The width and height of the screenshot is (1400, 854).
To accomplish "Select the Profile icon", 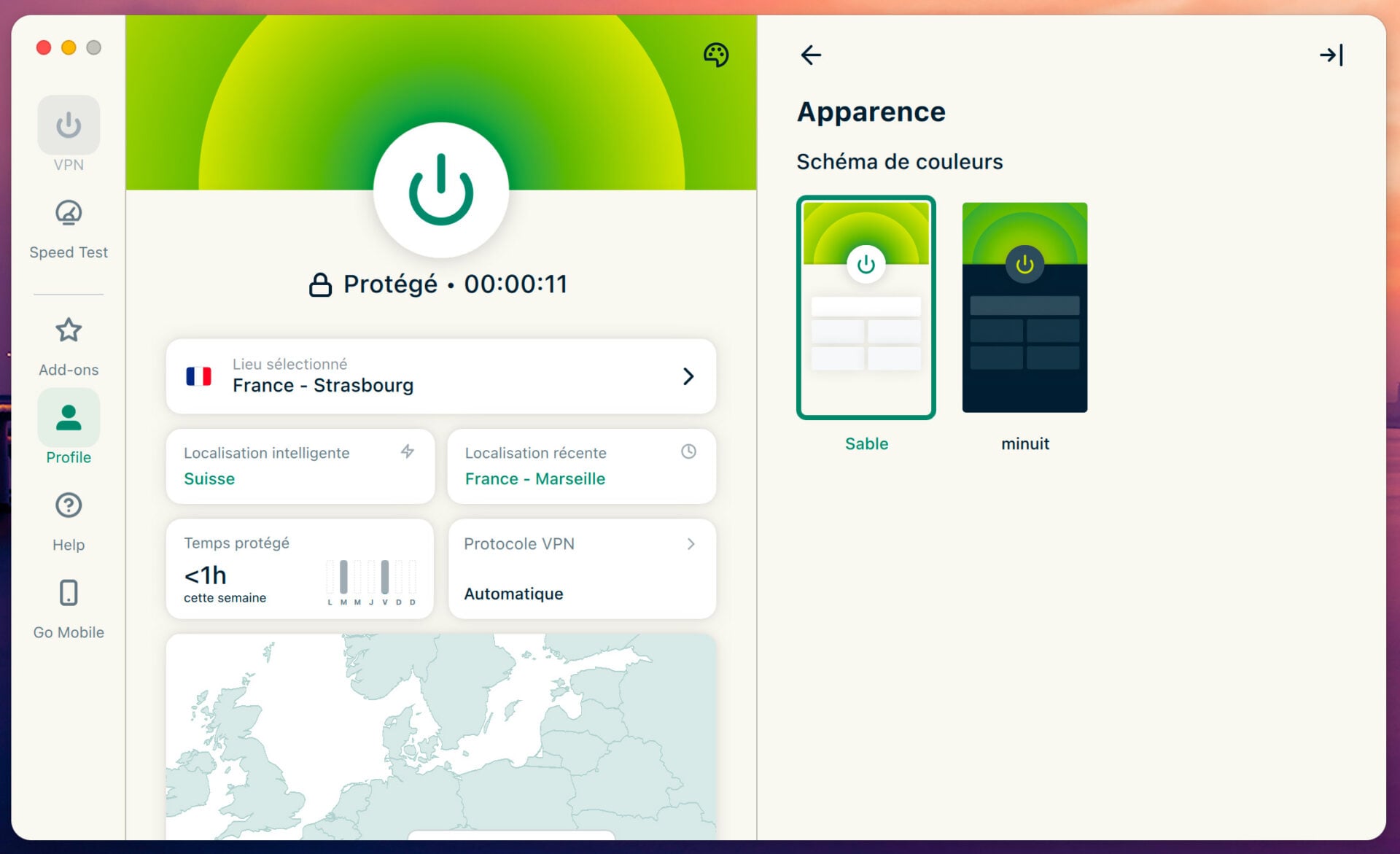I will point(68,418).
